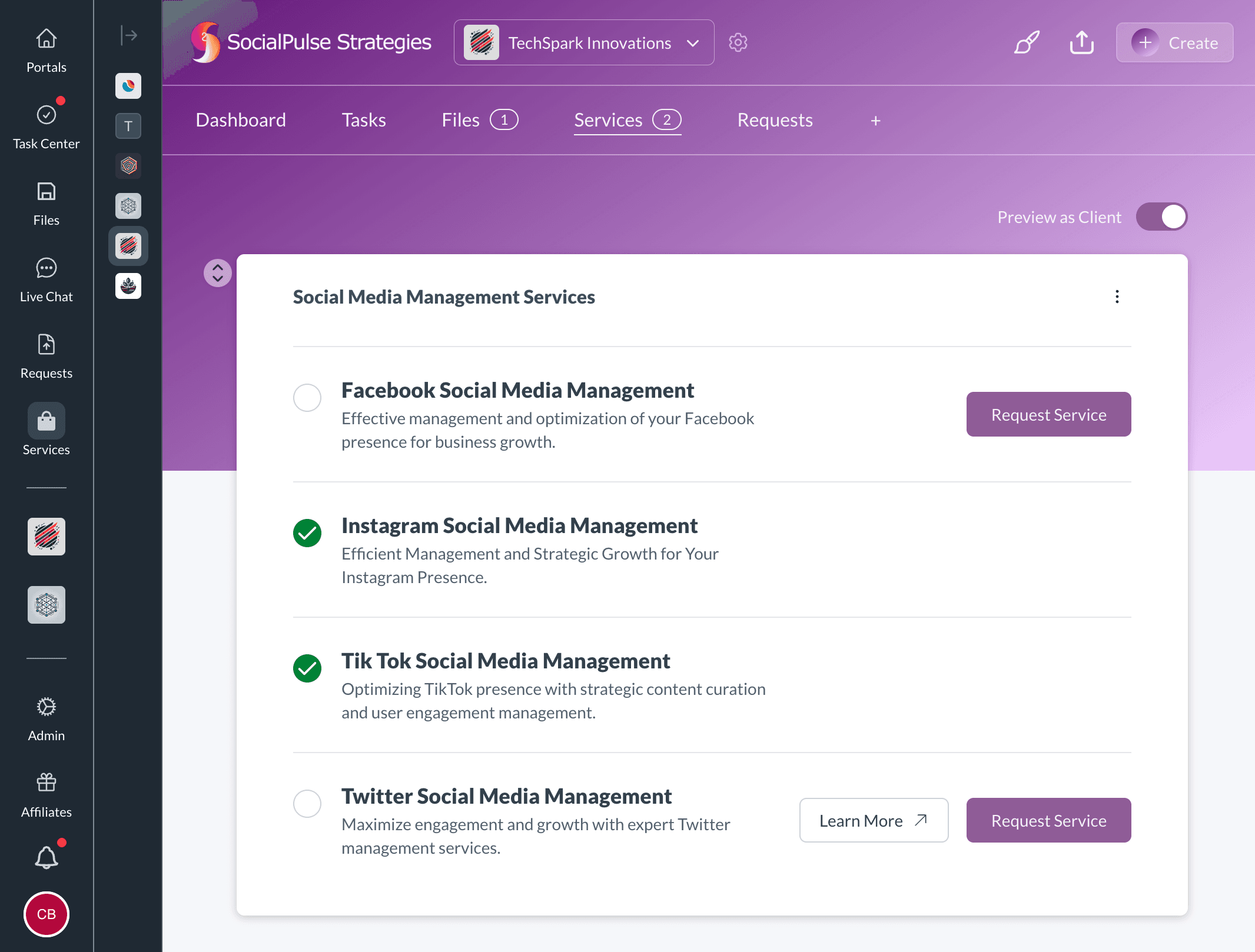
Task: Toggle Preview as Client off
Action: click(1161, 217)
